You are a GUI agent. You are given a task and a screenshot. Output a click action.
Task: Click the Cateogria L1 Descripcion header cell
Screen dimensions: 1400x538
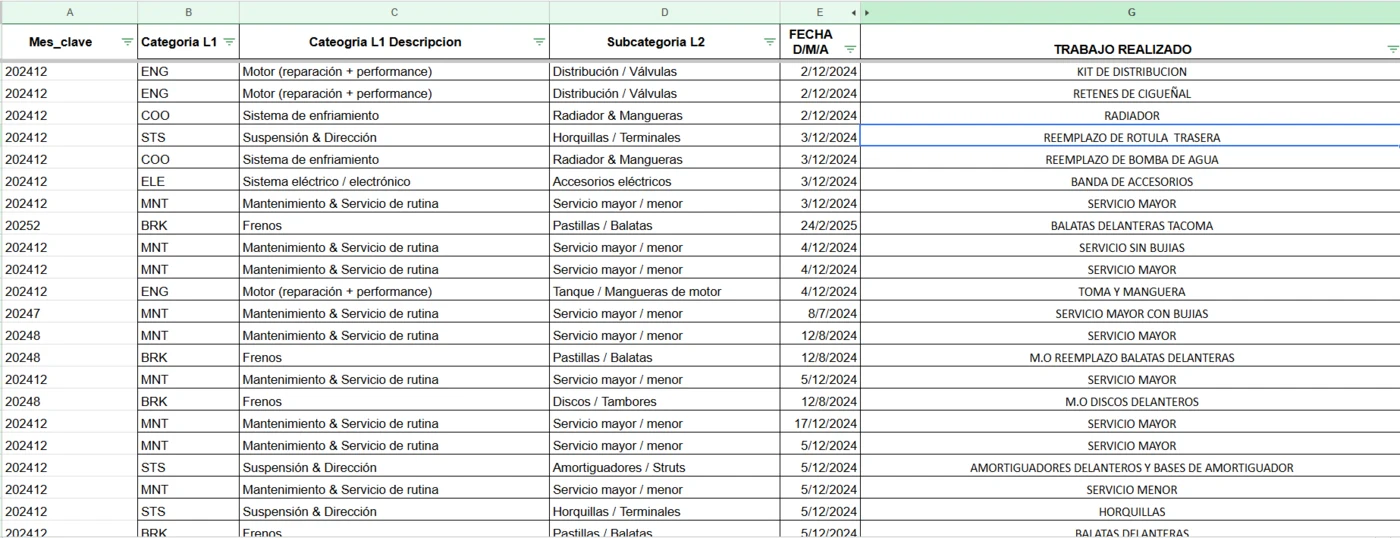[x=394, y=42]
